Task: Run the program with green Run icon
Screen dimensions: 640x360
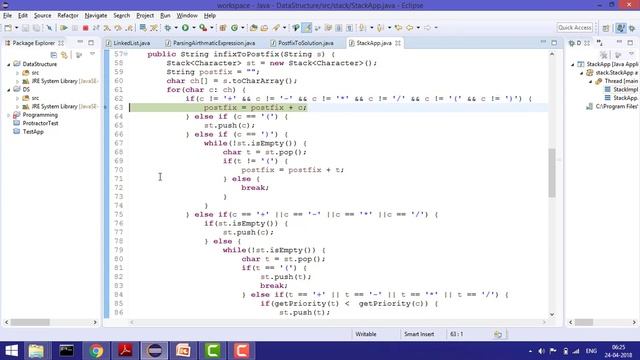Action: pos(185,28)
